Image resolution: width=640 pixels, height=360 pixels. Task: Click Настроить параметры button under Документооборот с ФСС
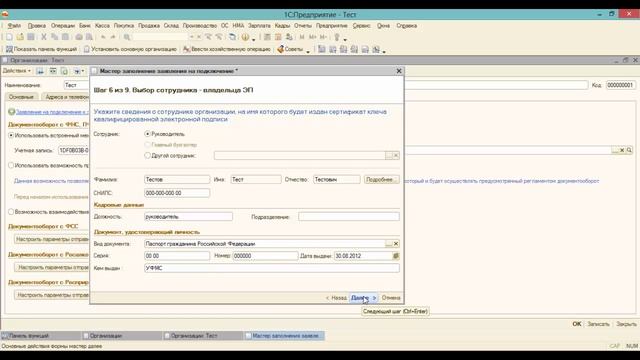point(52,239)
